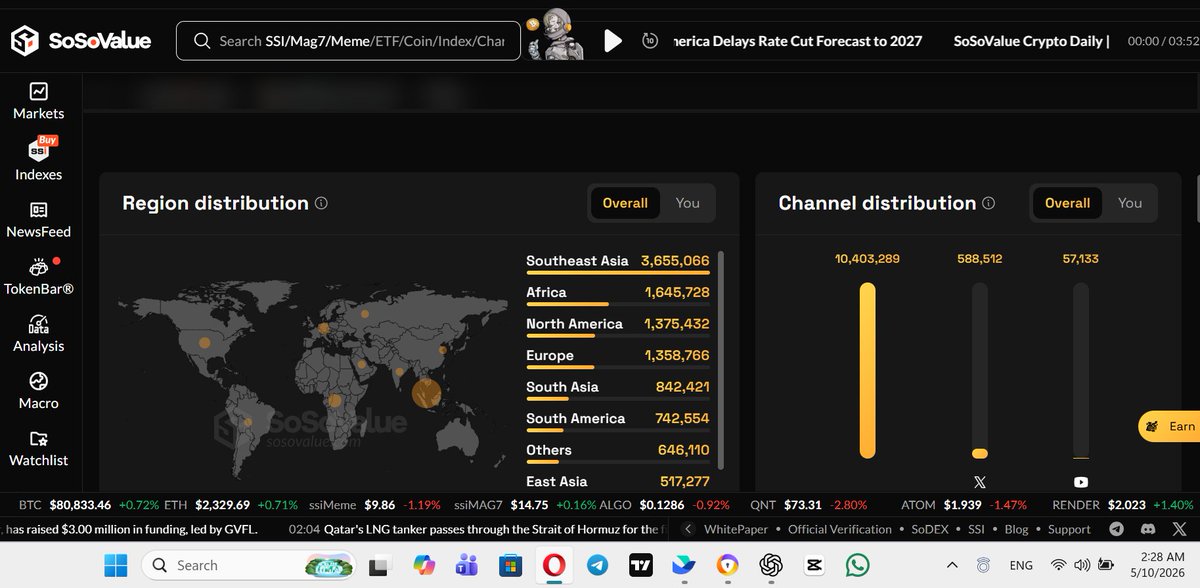Image resolution: width=1200 pixels, height=588 pixels.
Task: Open CapCut from the taskbar
Action: 814,566
